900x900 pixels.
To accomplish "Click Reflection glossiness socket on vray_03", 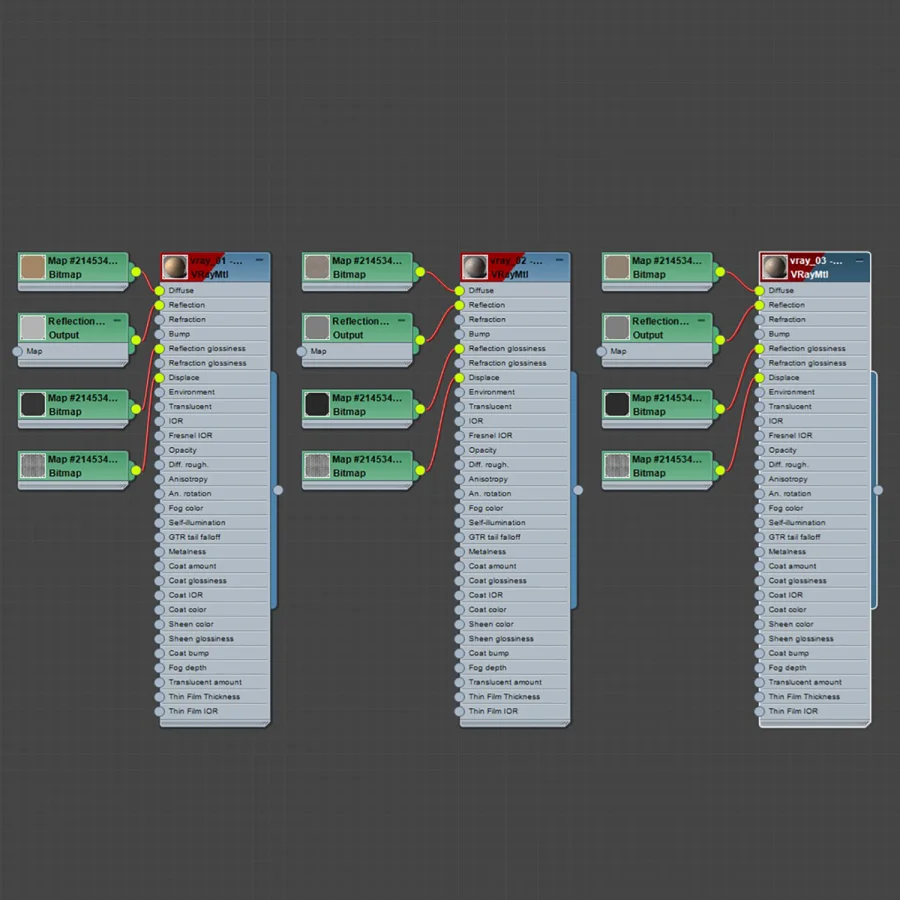I will pos(759,348).
